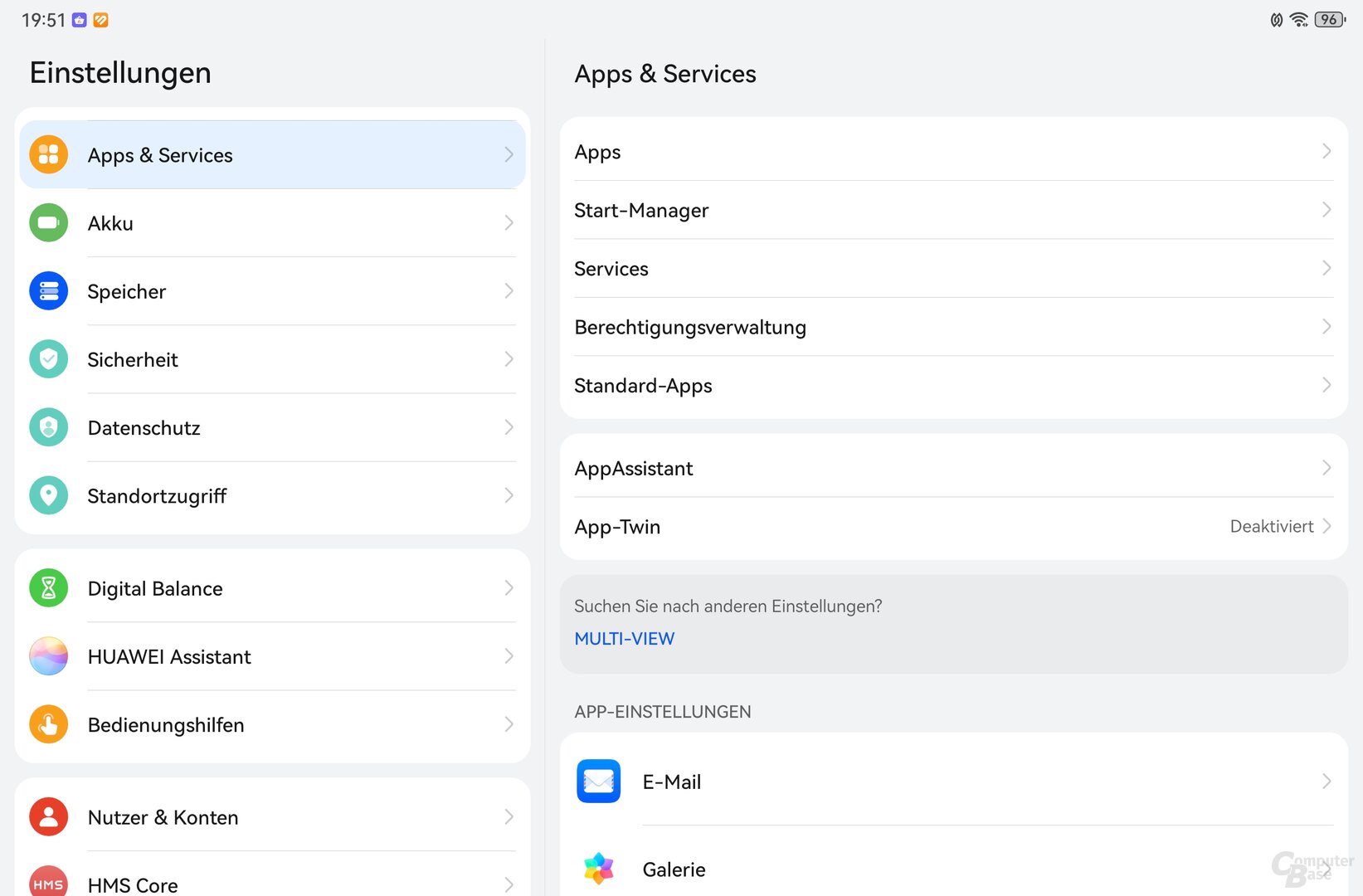1363x896 pixels.
Task: Tap the battery level indicator
Action: pyautogui.click(x=1330, y=20)
